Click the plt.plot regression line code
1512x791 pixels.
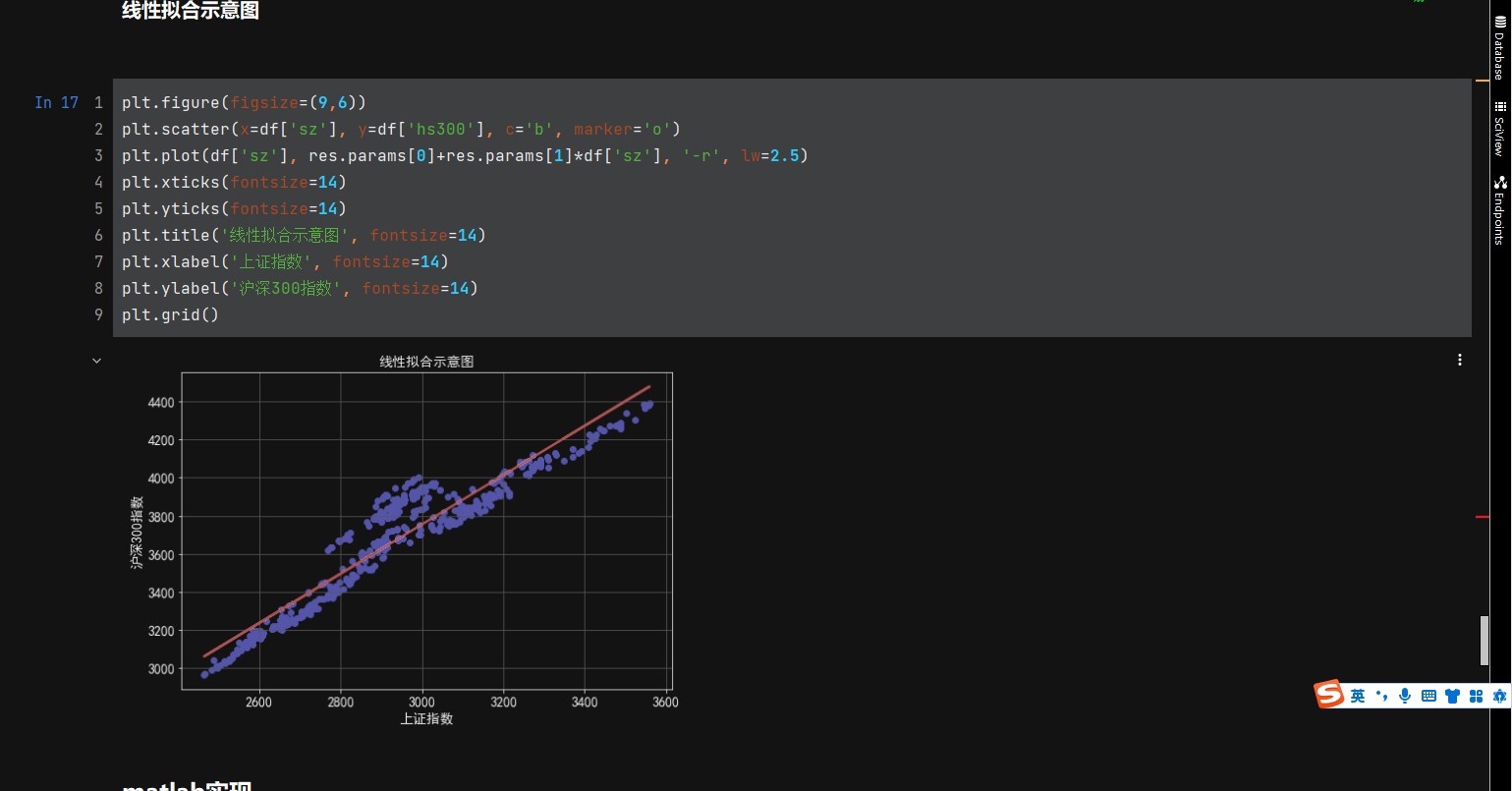pyautogui.click(x=465, y=155)
